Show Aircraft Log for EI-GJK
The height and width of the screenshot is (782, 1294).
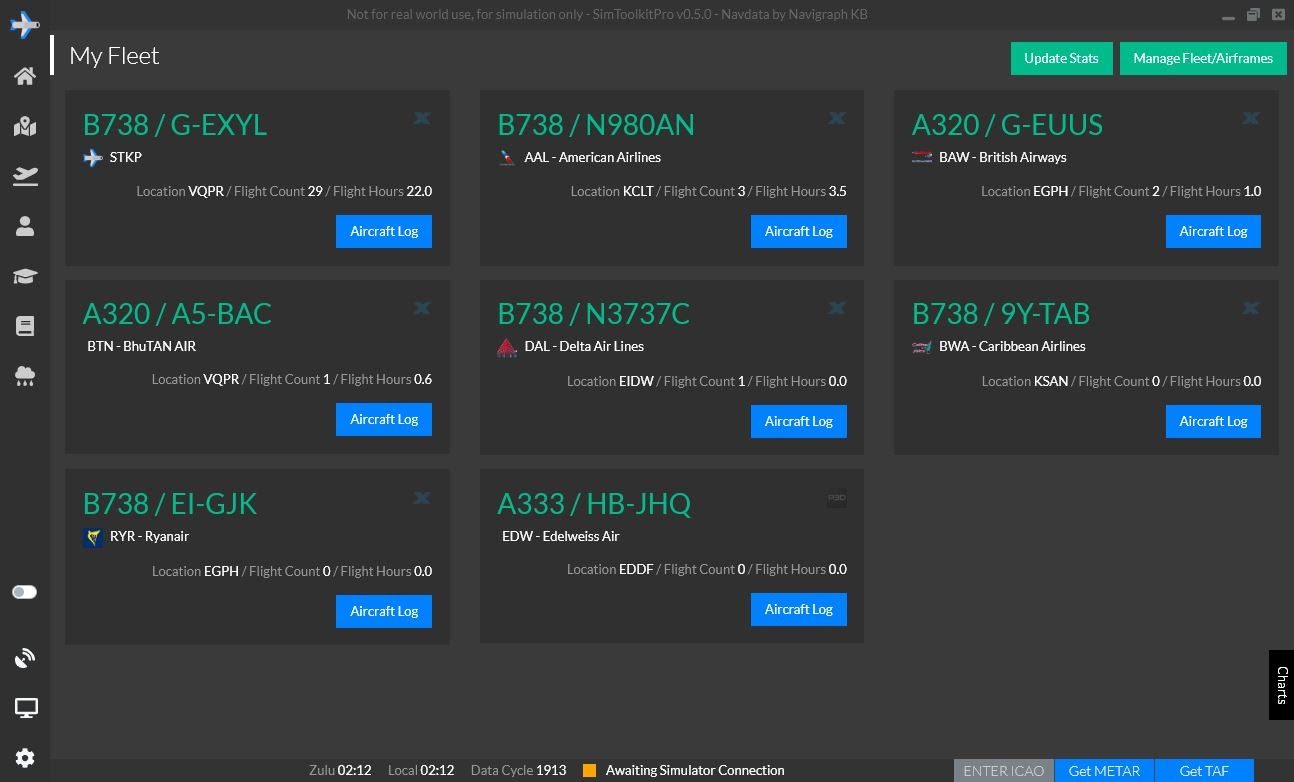384,611
